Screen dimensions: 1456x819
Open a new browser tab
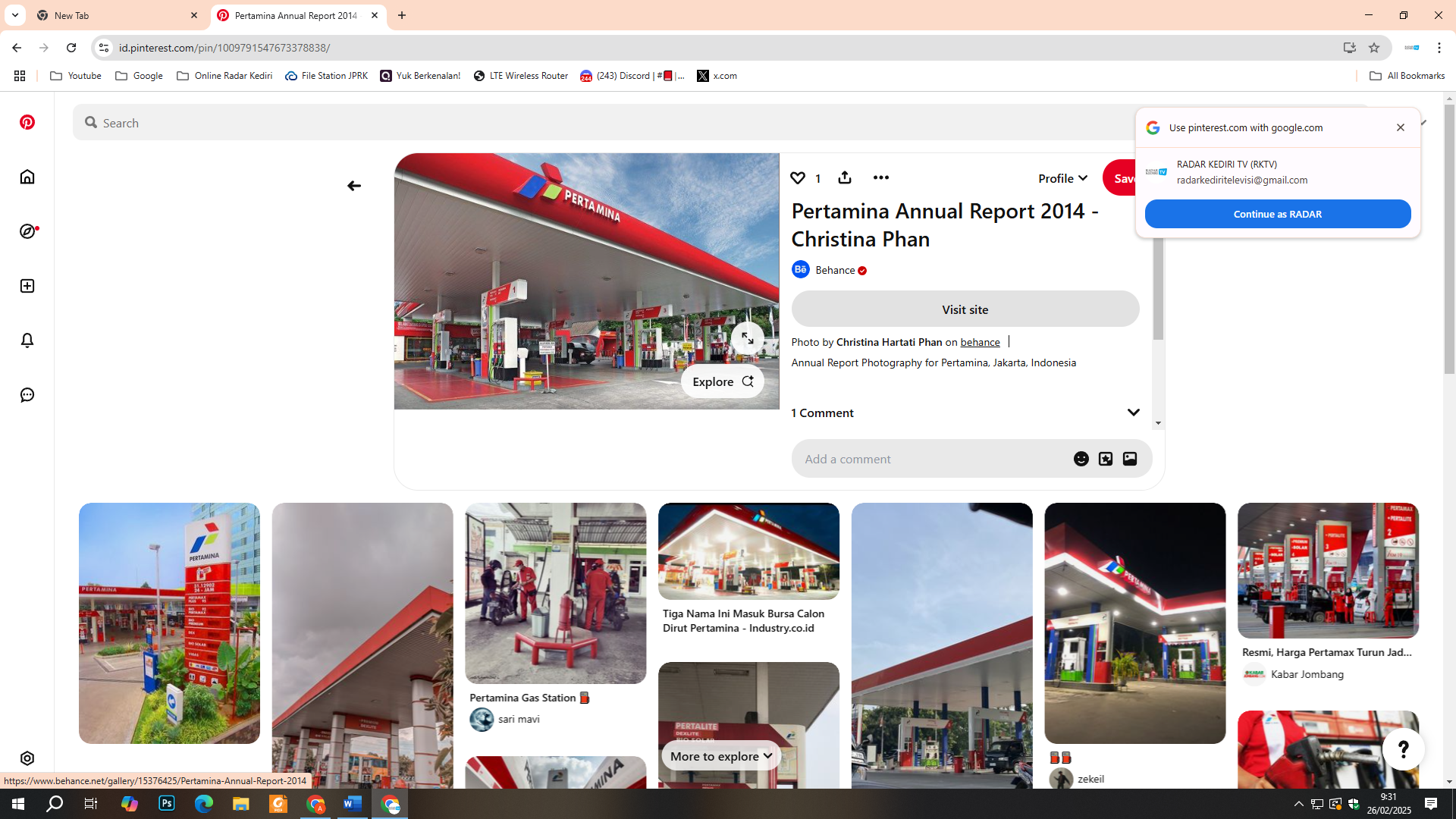(x=402, y=15)
